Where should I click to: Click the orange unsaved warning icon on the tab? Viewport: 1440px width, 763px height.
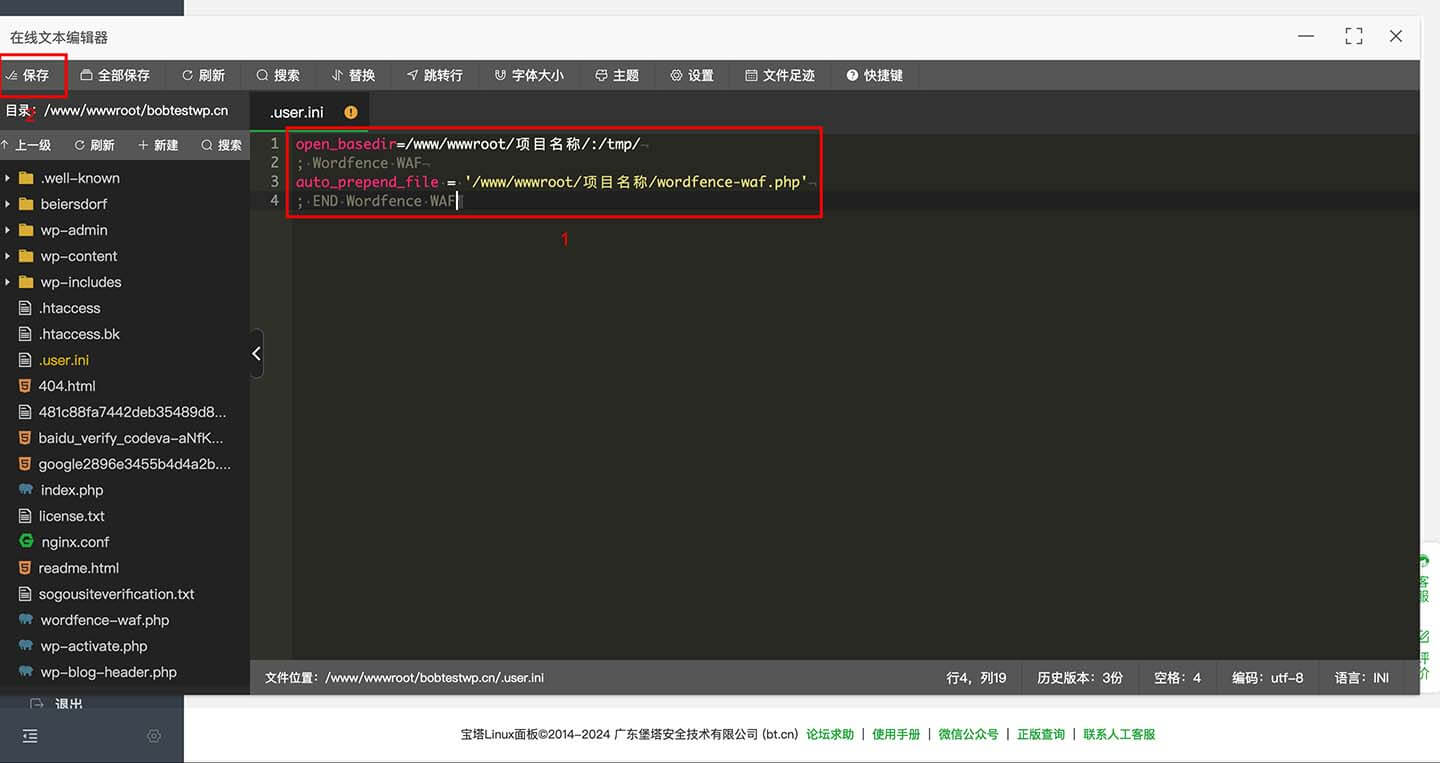[x=351, y=112]
